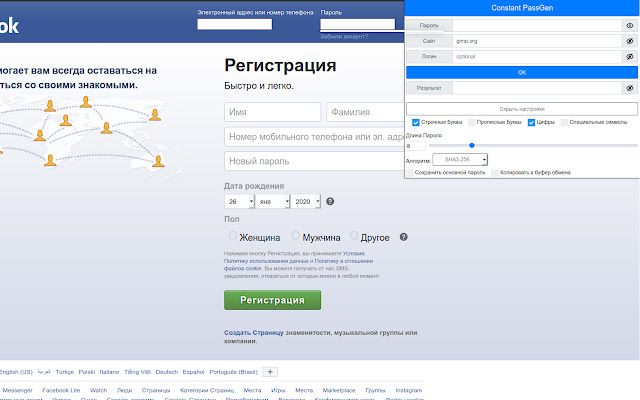Viewport: 640px width, 400px height.
Task: Switch language to Español
Action: [x=193, y=372]
